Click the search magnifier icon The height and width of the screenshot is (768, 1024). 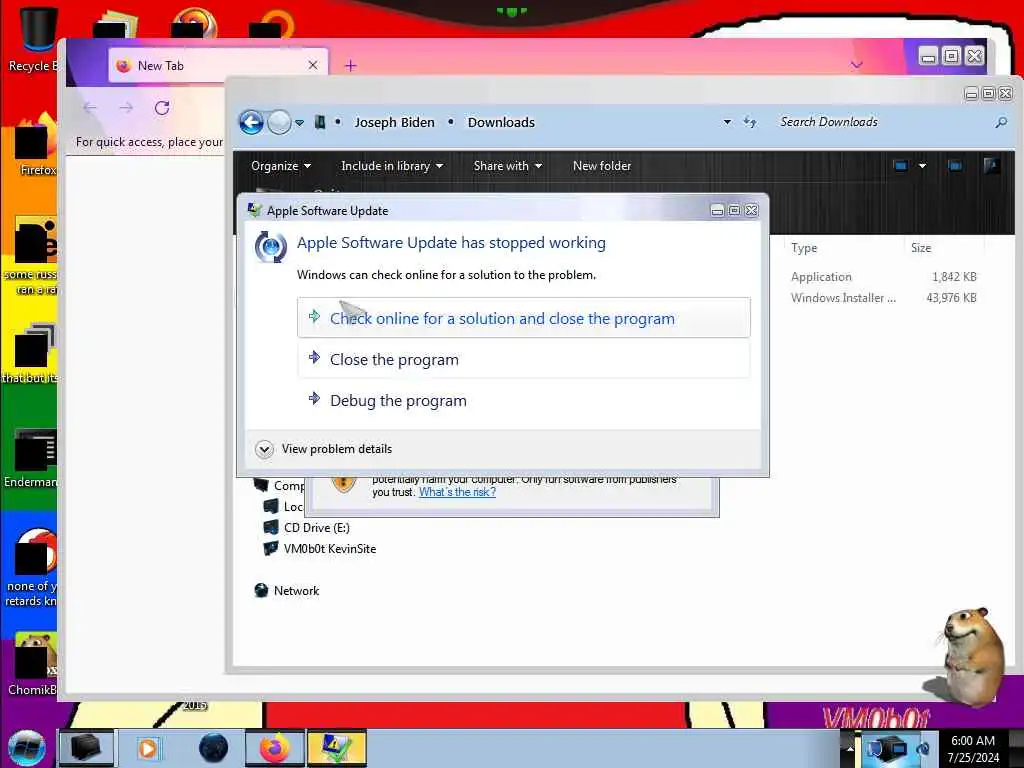(1001, 122)
